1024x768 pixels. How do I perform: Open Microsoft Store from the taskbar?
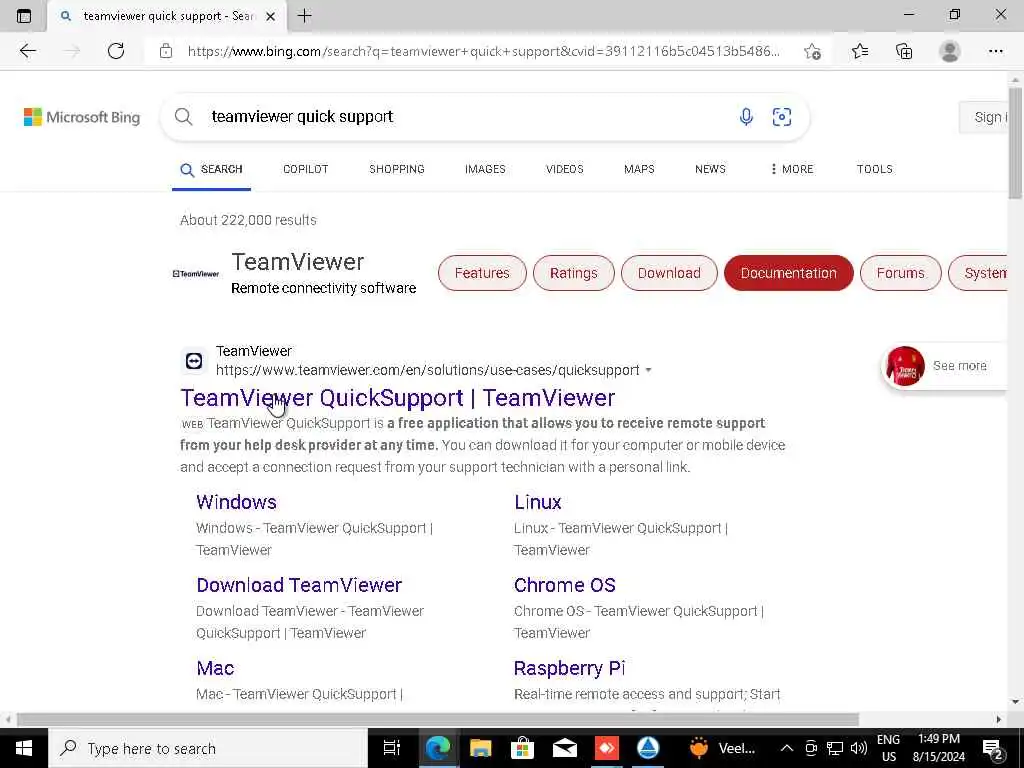[522, 748]
